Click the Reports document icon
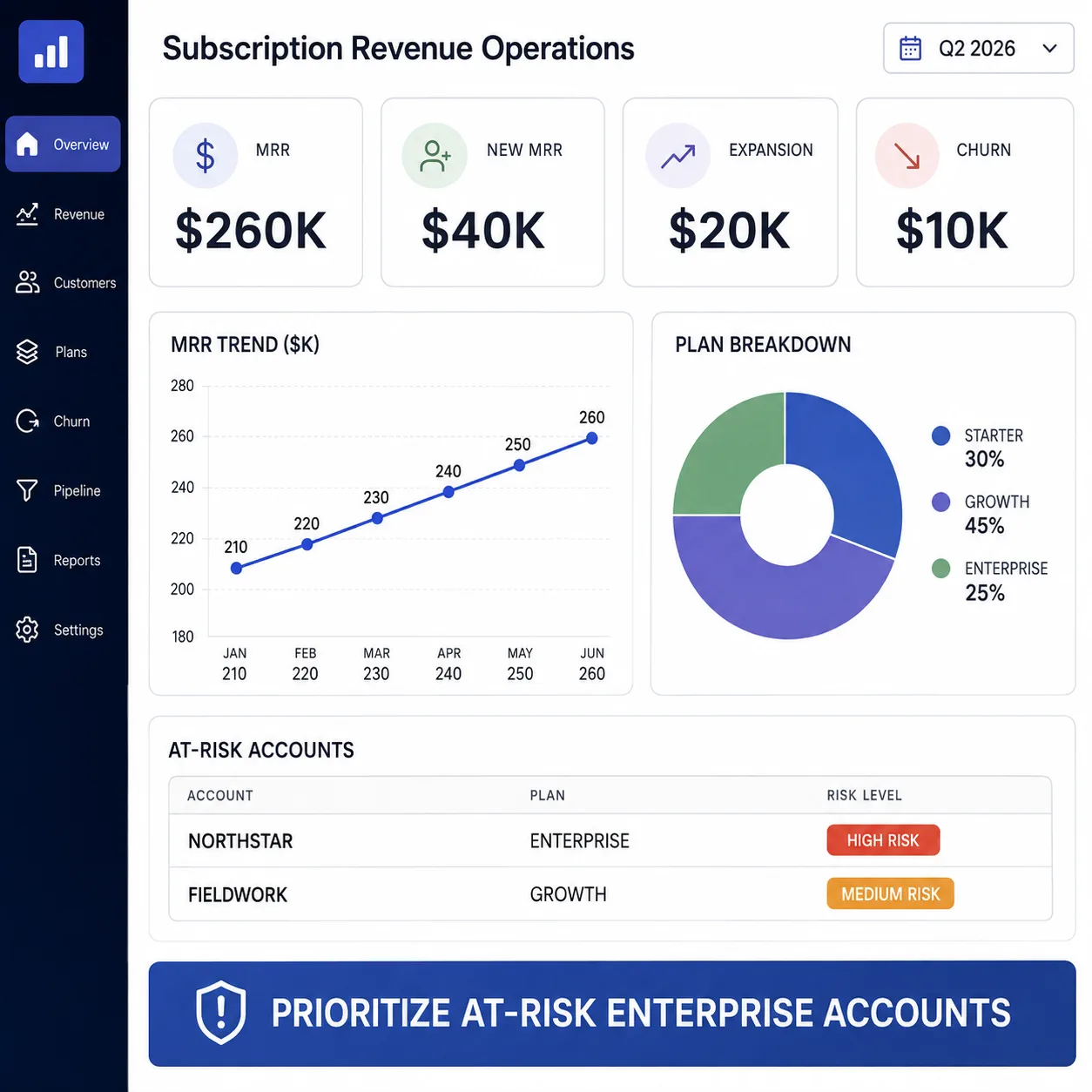The width and height of the screenshot is (1092, 1092). point(27,560)
